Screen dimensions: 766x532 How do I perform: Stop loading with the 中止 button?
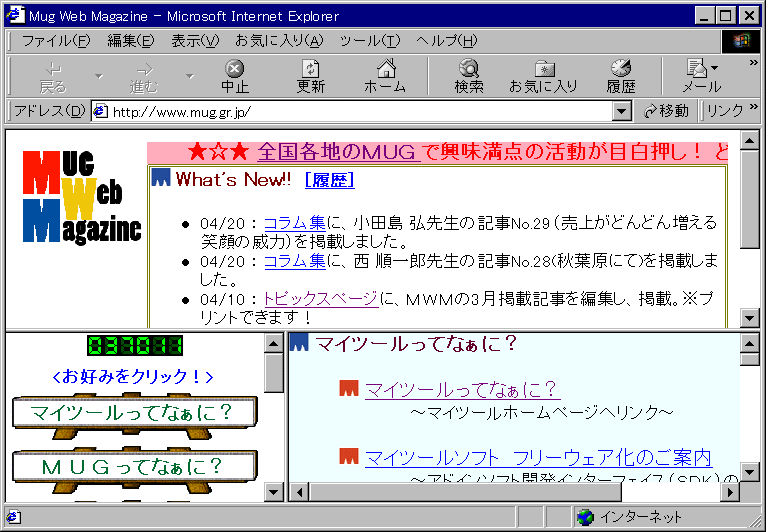[x=235, y=77]
